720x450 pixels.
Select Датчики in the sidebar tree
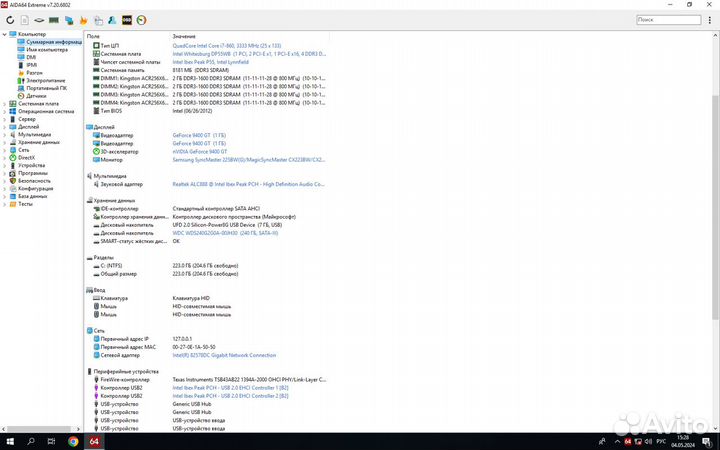pos(36,96)
